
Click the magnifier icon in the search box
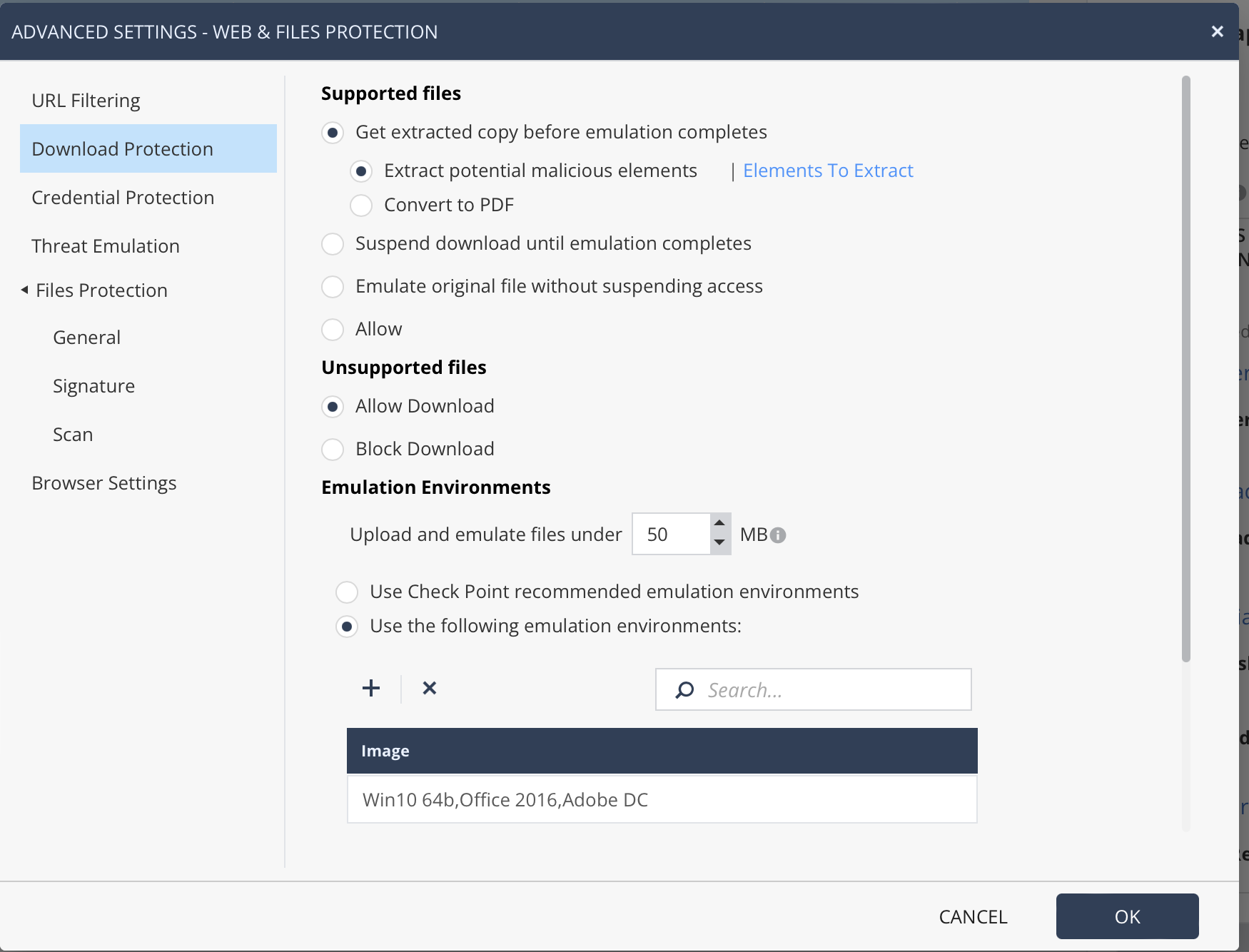684,690
